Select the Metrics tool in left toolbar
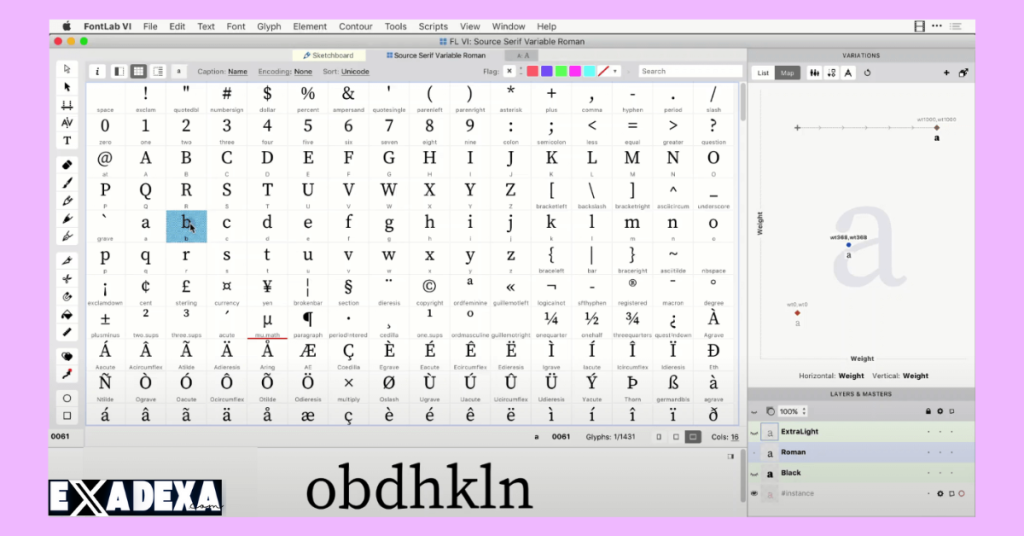 click(x=67, y=105)
